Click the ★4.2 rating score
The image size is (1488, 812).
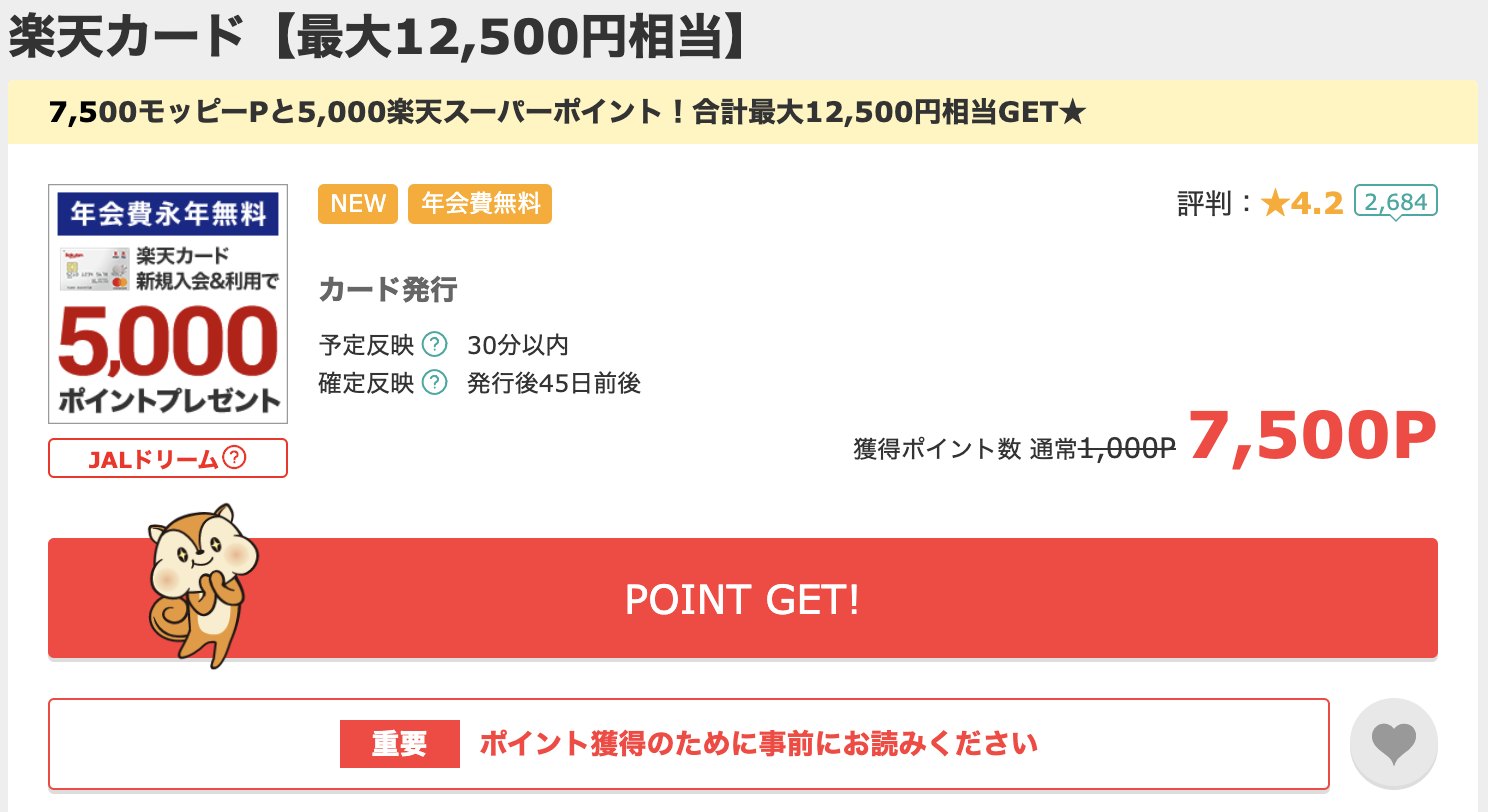(x=1301, y=204)
